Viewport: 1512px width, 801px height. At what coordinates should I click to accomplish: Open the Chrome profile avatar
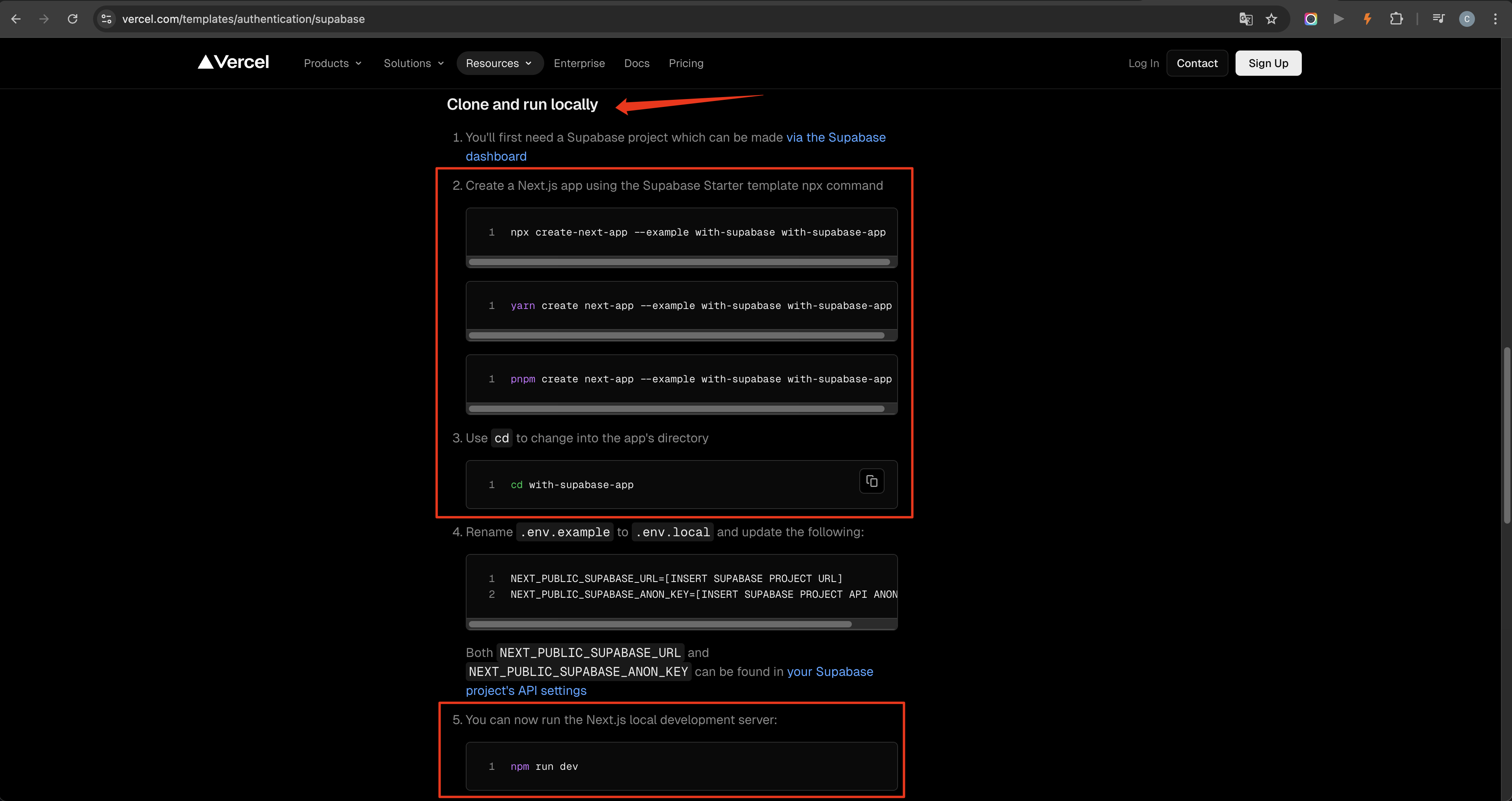[x=1467, y=19]
